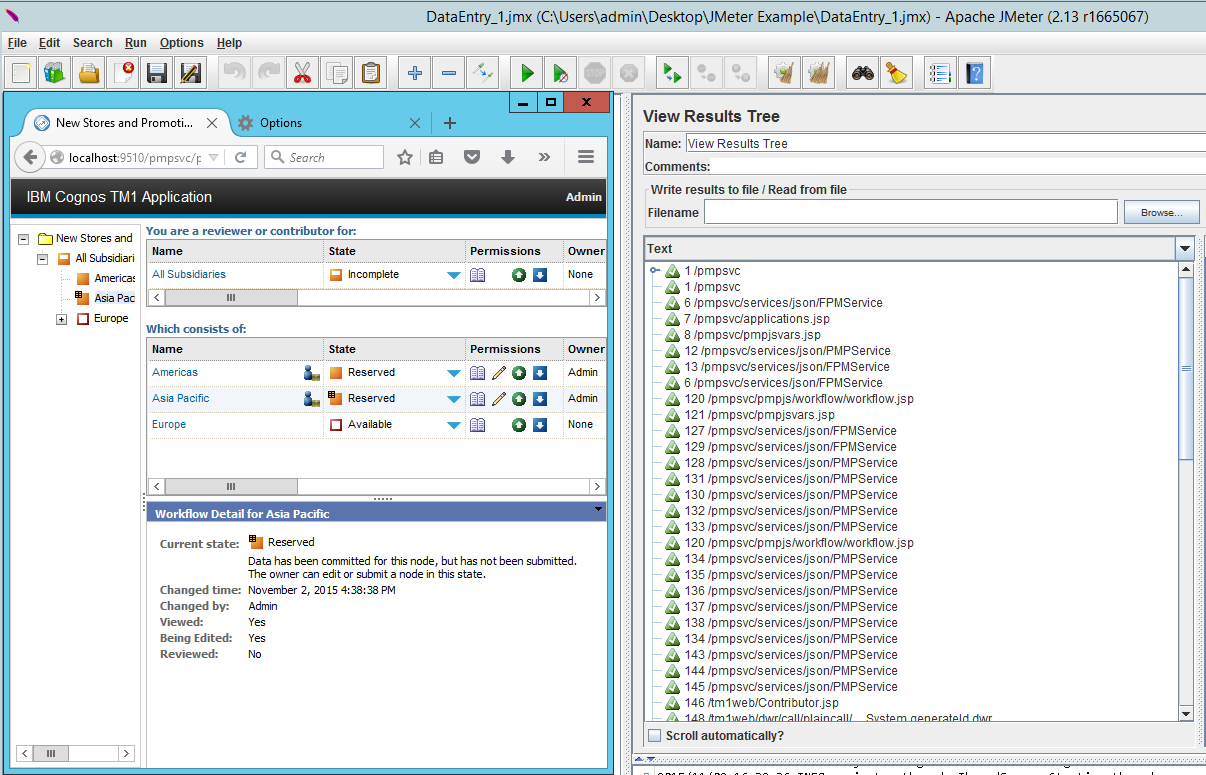Enable the Scroll automatically checkbox
1206x775 pixels.
(654, 736)
